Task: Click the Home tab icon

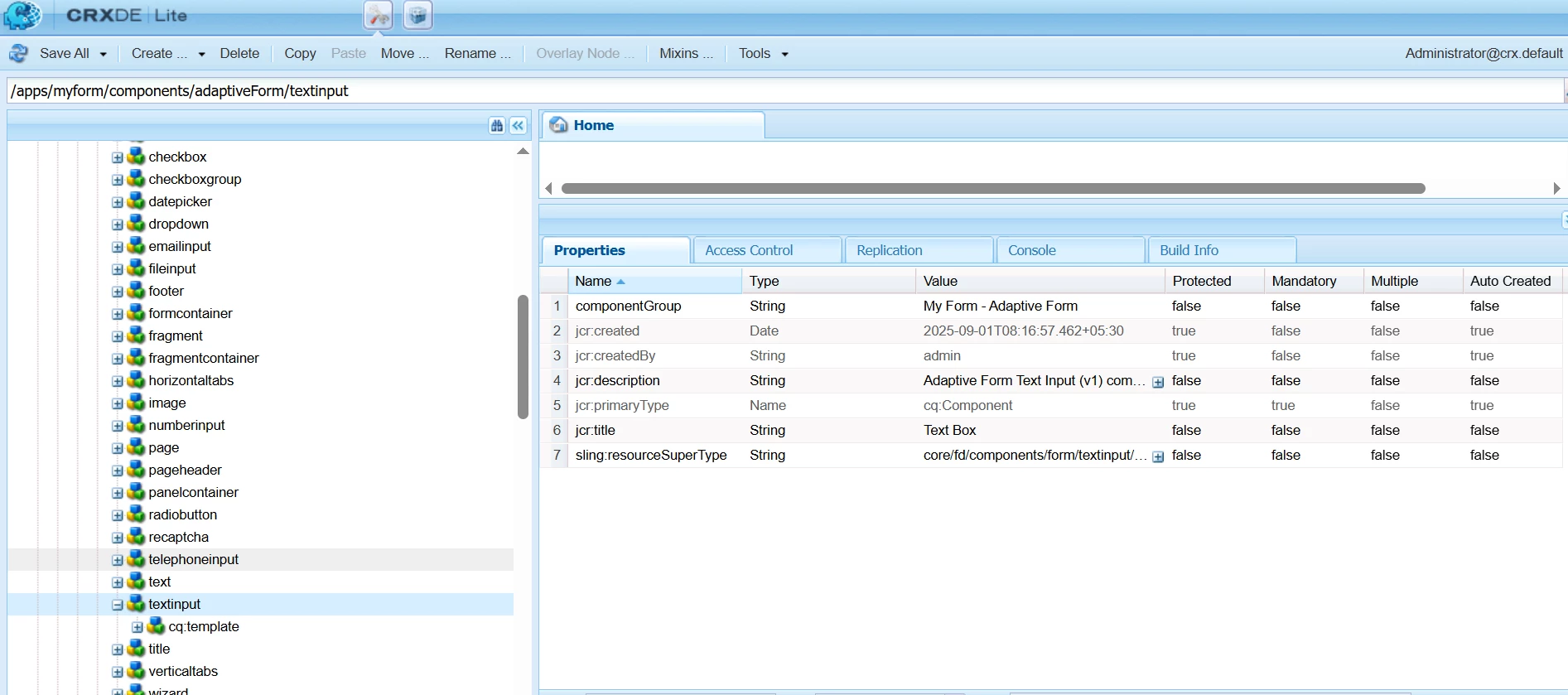Action: point(559,125)
